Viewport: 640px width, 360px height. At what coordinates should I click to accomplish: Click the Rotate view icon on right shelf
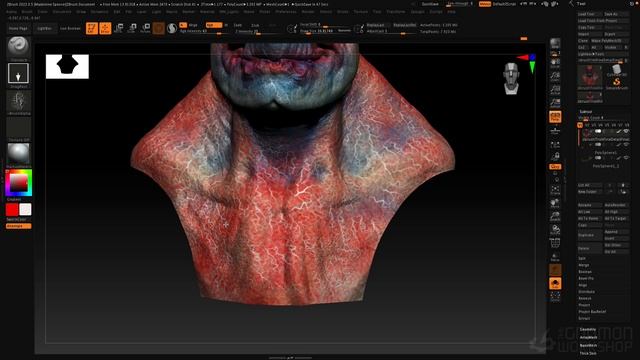(x=555, y=230)
